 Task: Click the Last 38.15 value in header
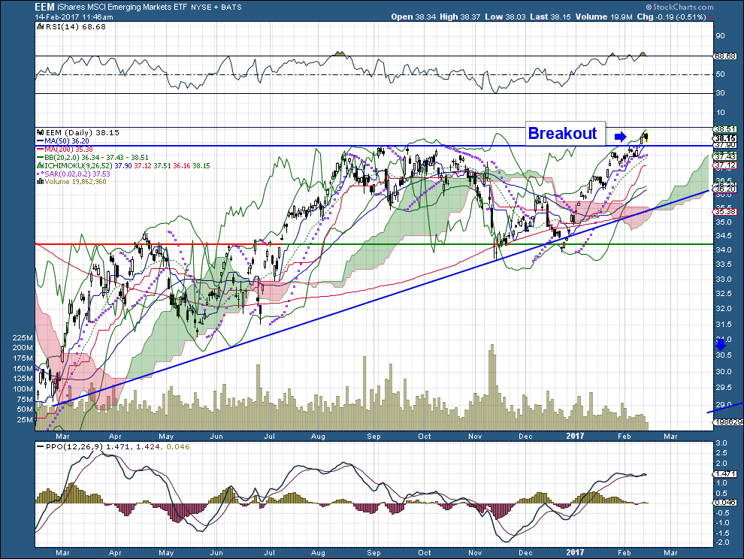[x=550, y=17]
